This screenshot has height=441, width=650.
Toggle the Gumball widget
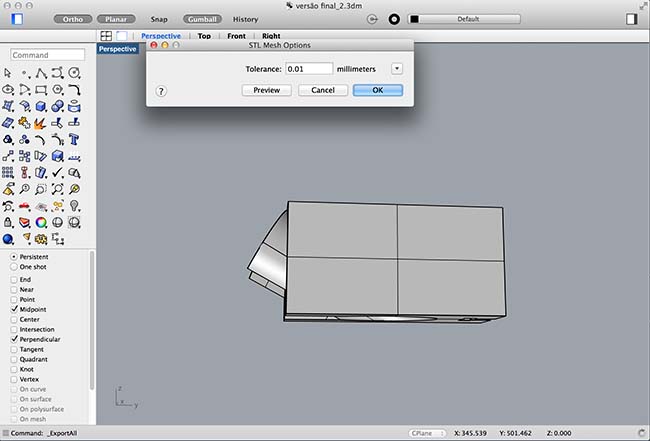(x=202, y=19)
